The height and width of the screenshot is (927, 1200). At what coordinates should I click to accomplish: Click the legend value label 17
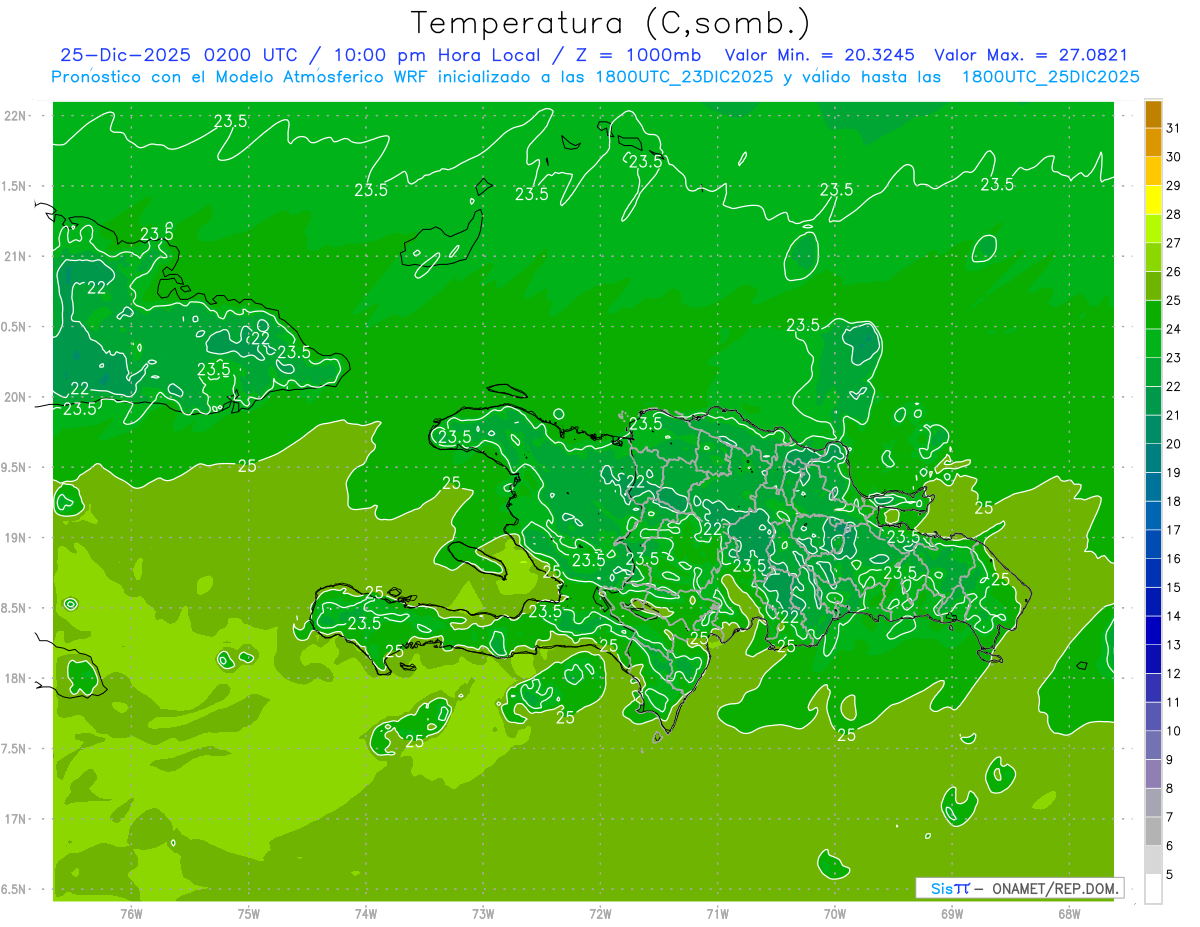[1174, 530]
